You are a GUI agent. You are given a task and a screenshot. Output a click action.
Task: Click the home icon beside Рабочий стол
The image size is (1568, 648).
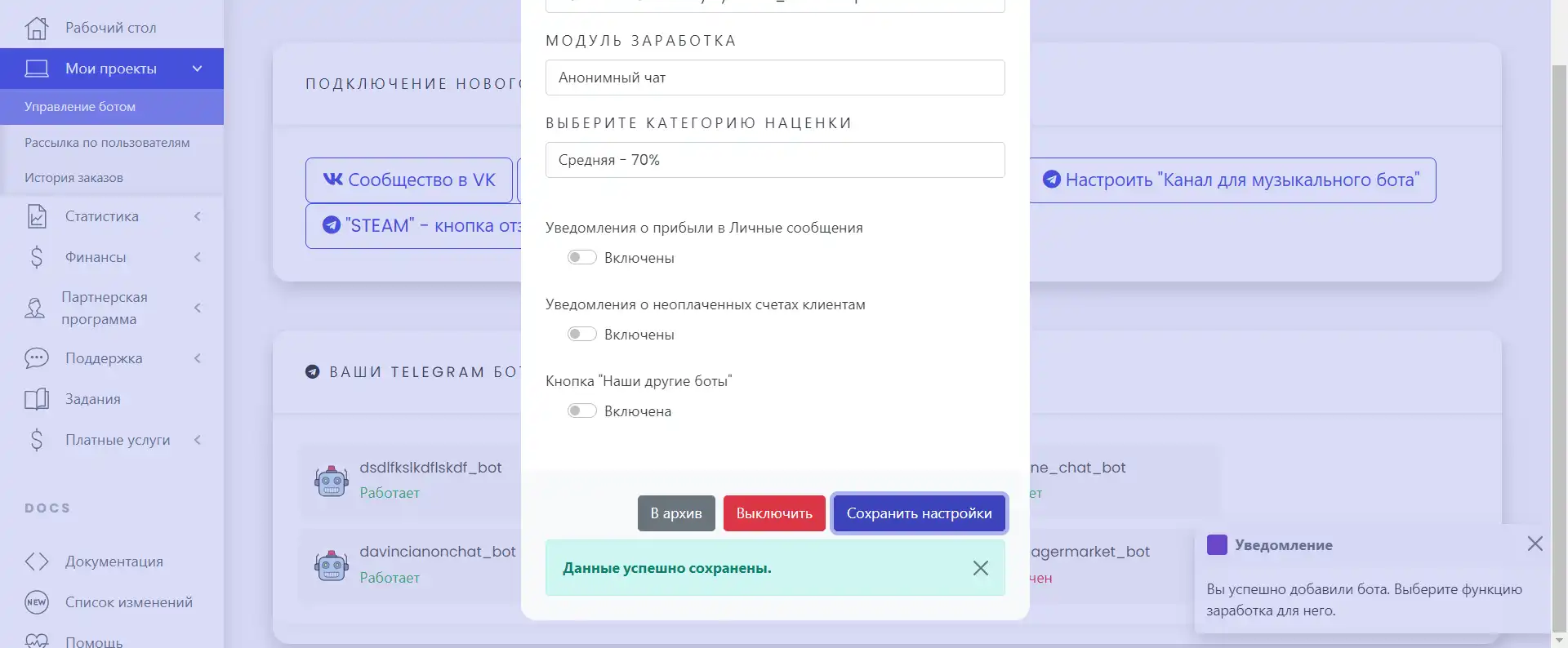click(x=37, y=28)
